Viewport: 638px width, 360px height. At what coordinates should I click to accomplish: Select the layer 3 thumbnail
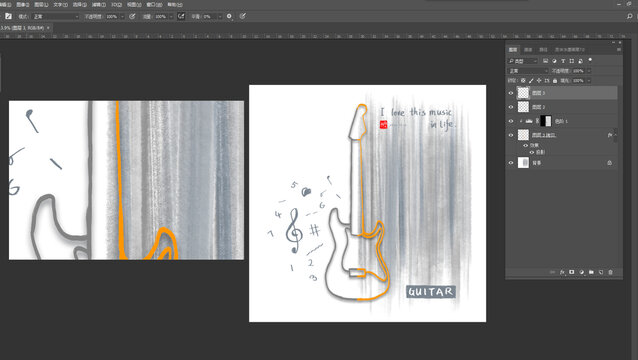click(523, 93)
